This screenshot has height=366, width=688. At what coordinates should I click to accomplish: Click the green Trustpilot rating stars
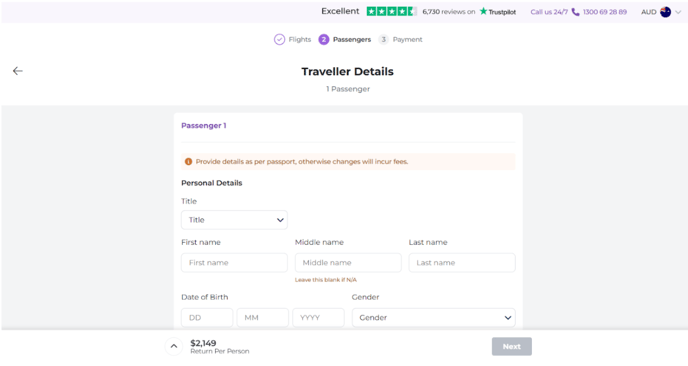pos(391,11)
